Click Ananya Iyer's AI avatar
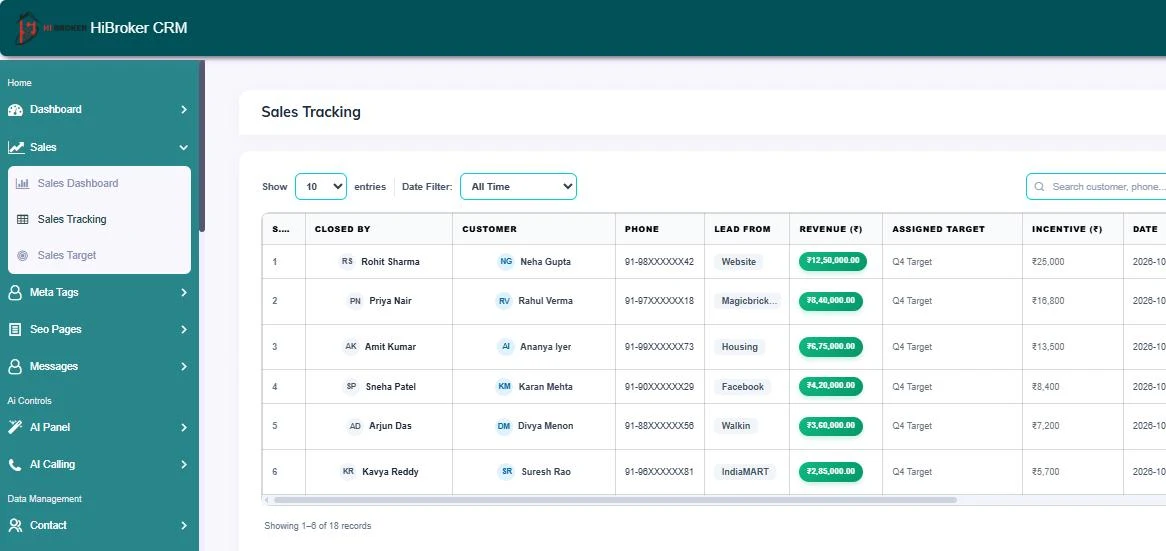1166x551 pixels. pos(506,347)
